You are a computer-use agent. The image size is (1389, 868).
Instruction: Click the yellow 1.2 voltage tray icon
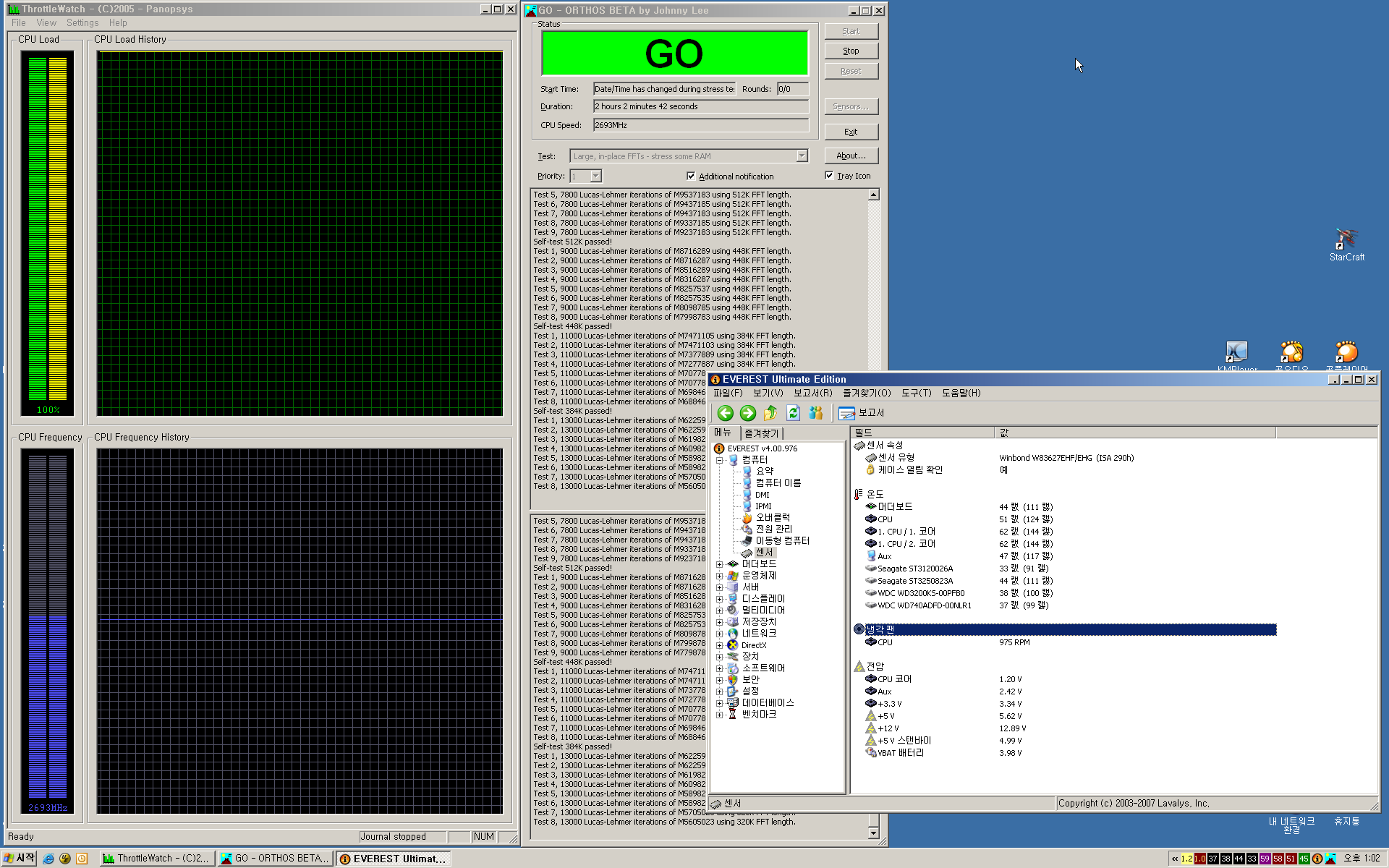1186,859
